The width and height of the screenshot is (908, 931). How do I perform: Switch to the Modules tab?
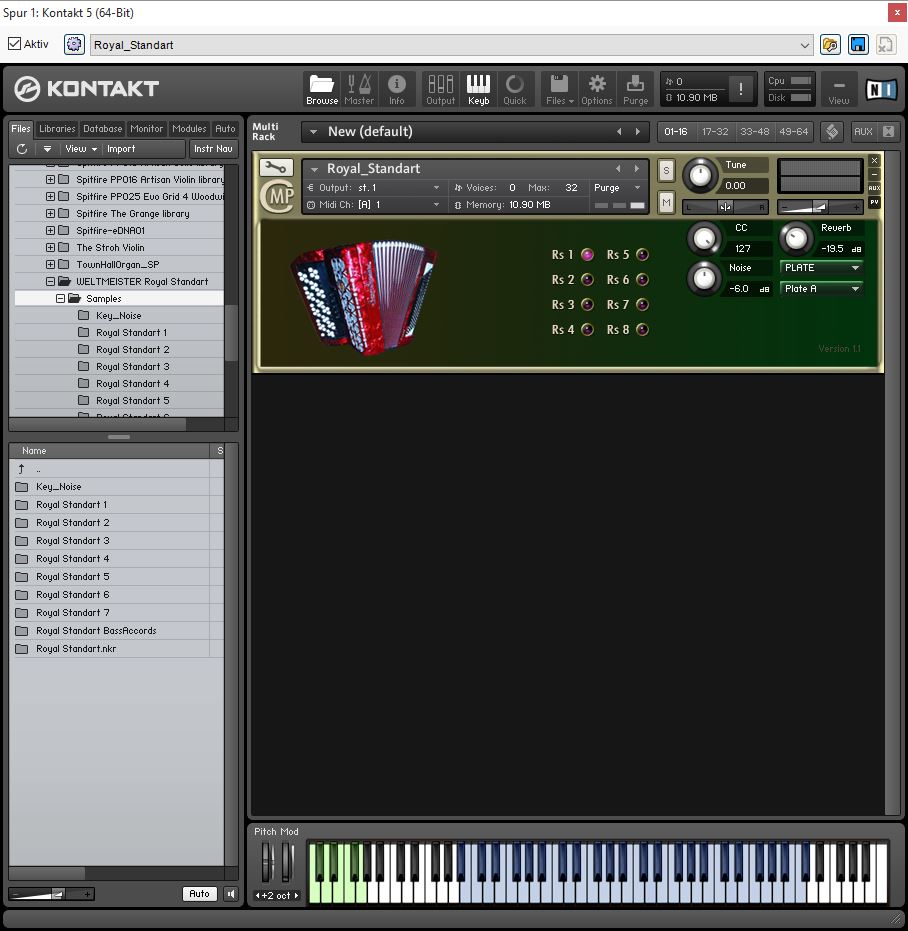189,128
